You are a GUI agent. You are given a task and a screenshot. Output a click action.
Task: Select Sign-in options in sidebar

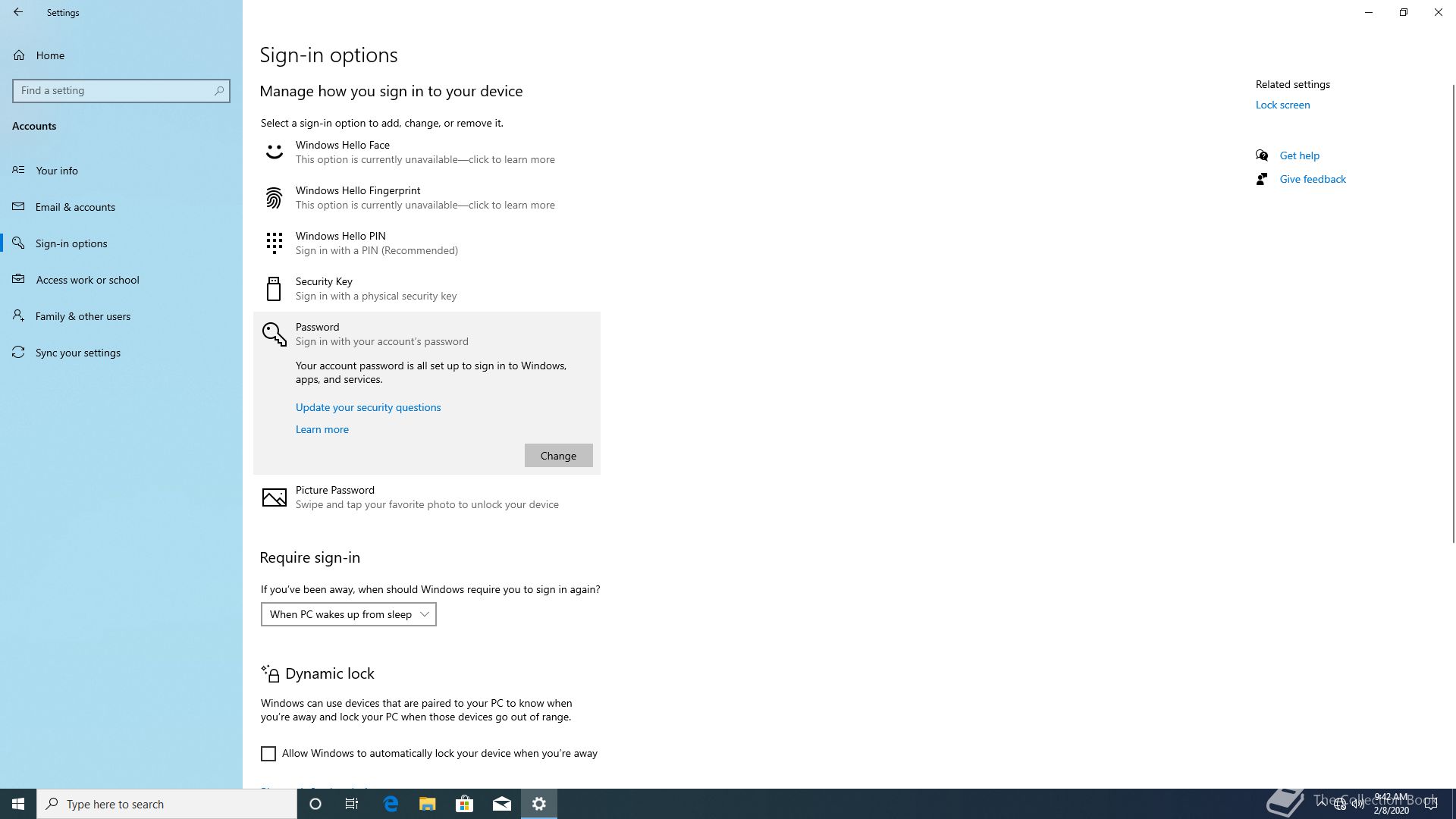click(x=121, y=243)
